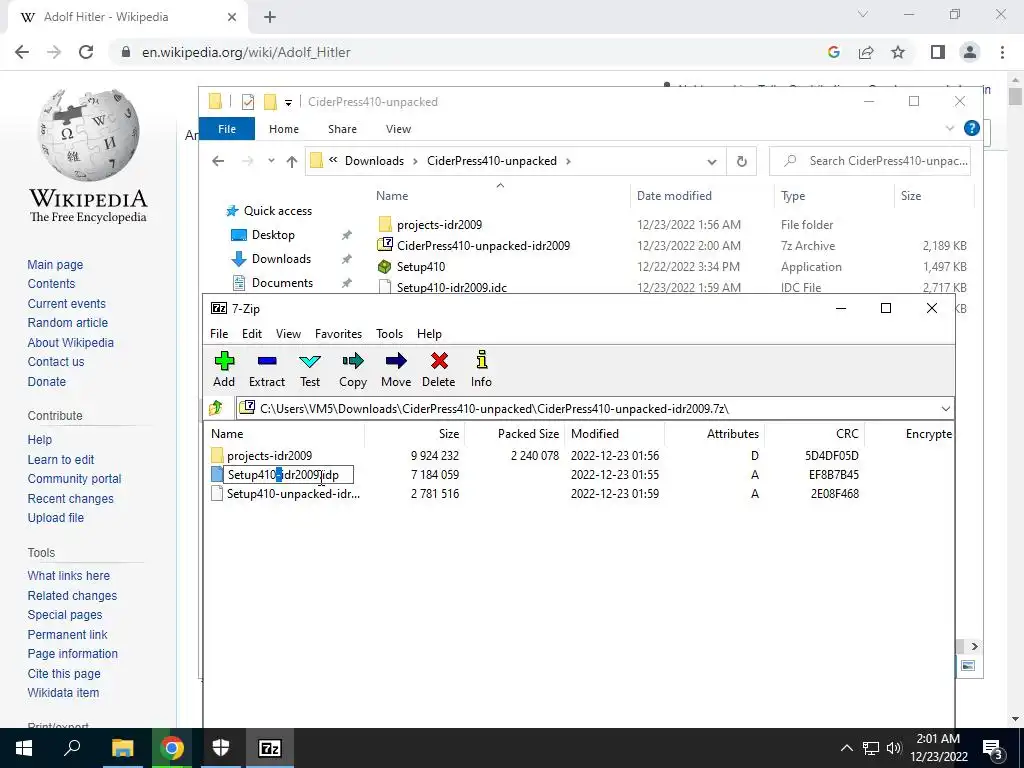The image size is (1024, 768).
Task: Go back in File Explorer navigation
Action: click(x=218, y=161)
